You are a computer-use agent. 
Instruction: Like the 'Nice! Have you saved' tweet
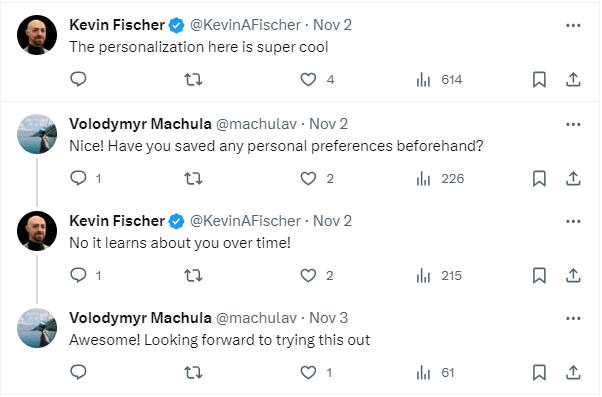[308, 179]
